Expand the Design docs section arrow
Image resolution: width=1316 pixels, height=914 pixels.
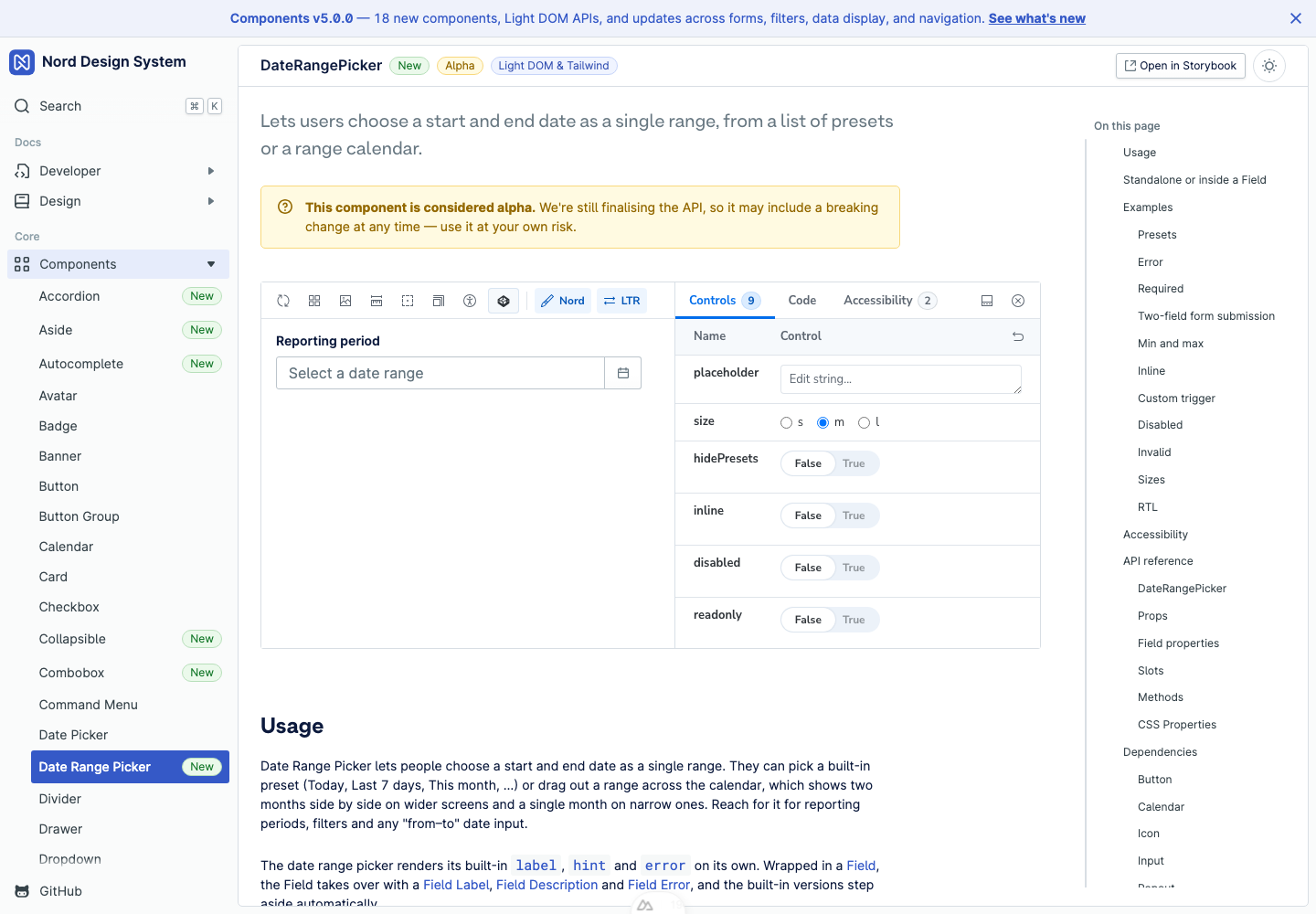211,201
